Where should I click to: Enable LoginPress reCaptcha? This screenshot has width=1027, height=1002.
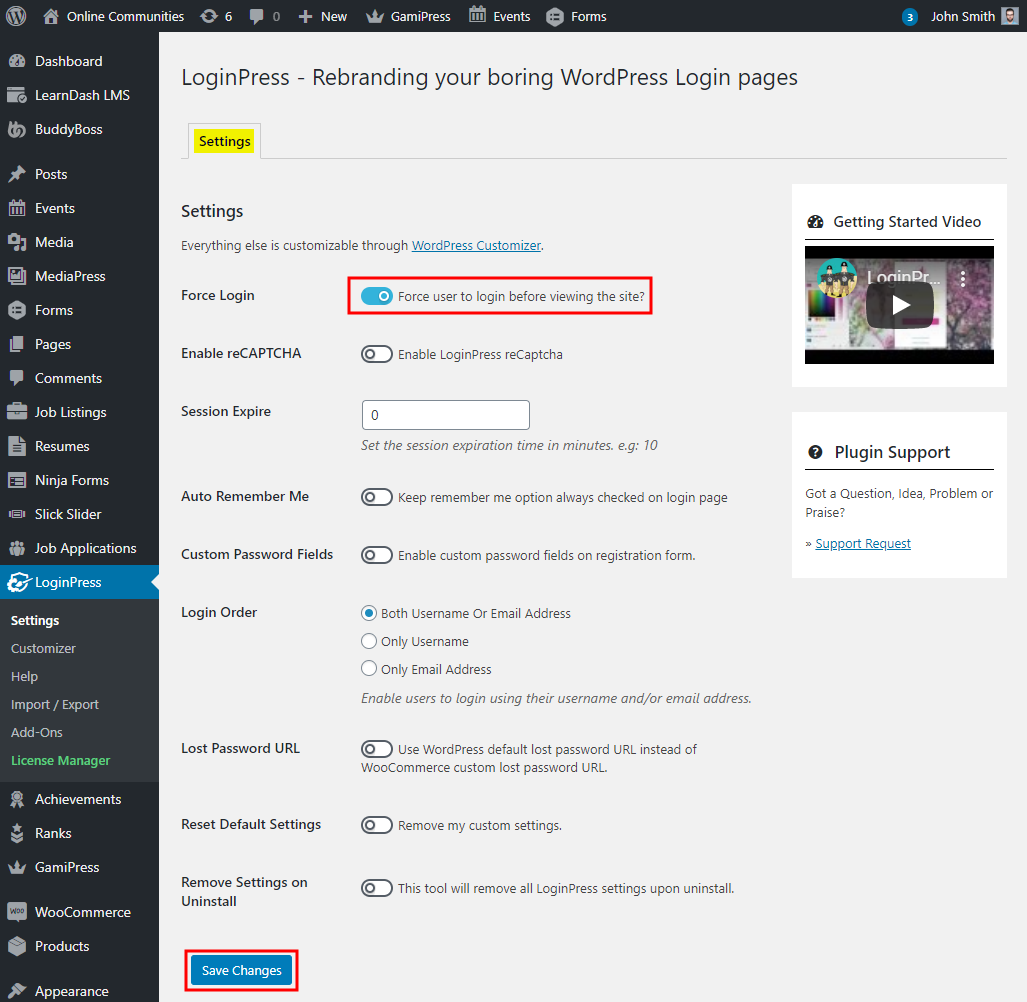pos(377,353)
